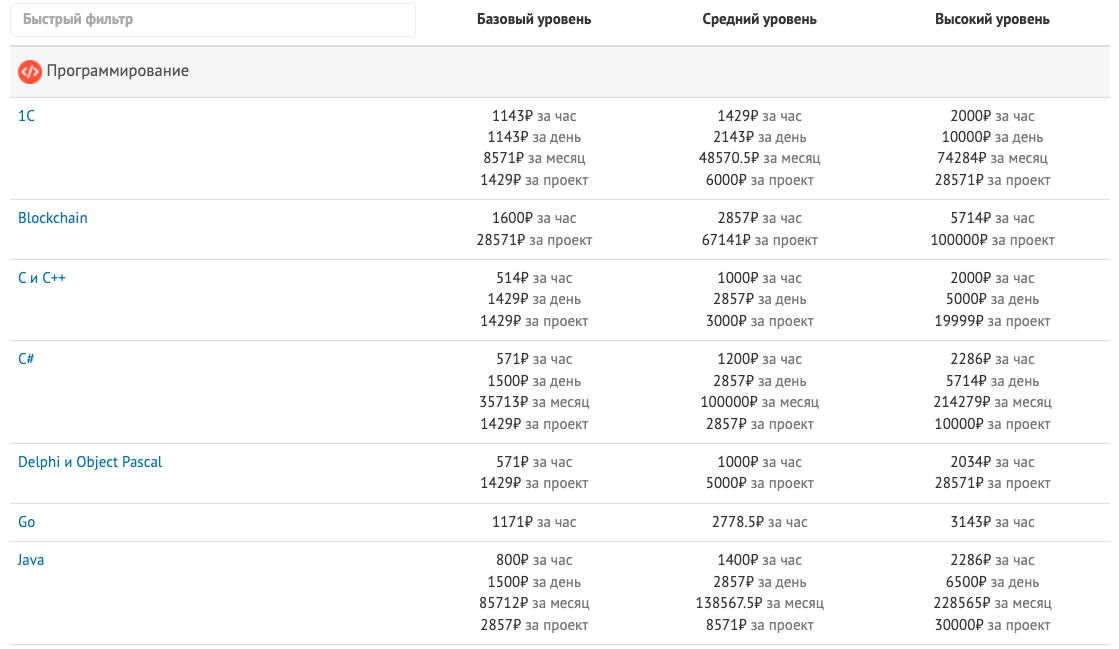Follow the C и C++ link
This screenshot has height=649, width=1119.
coord(41,278)
